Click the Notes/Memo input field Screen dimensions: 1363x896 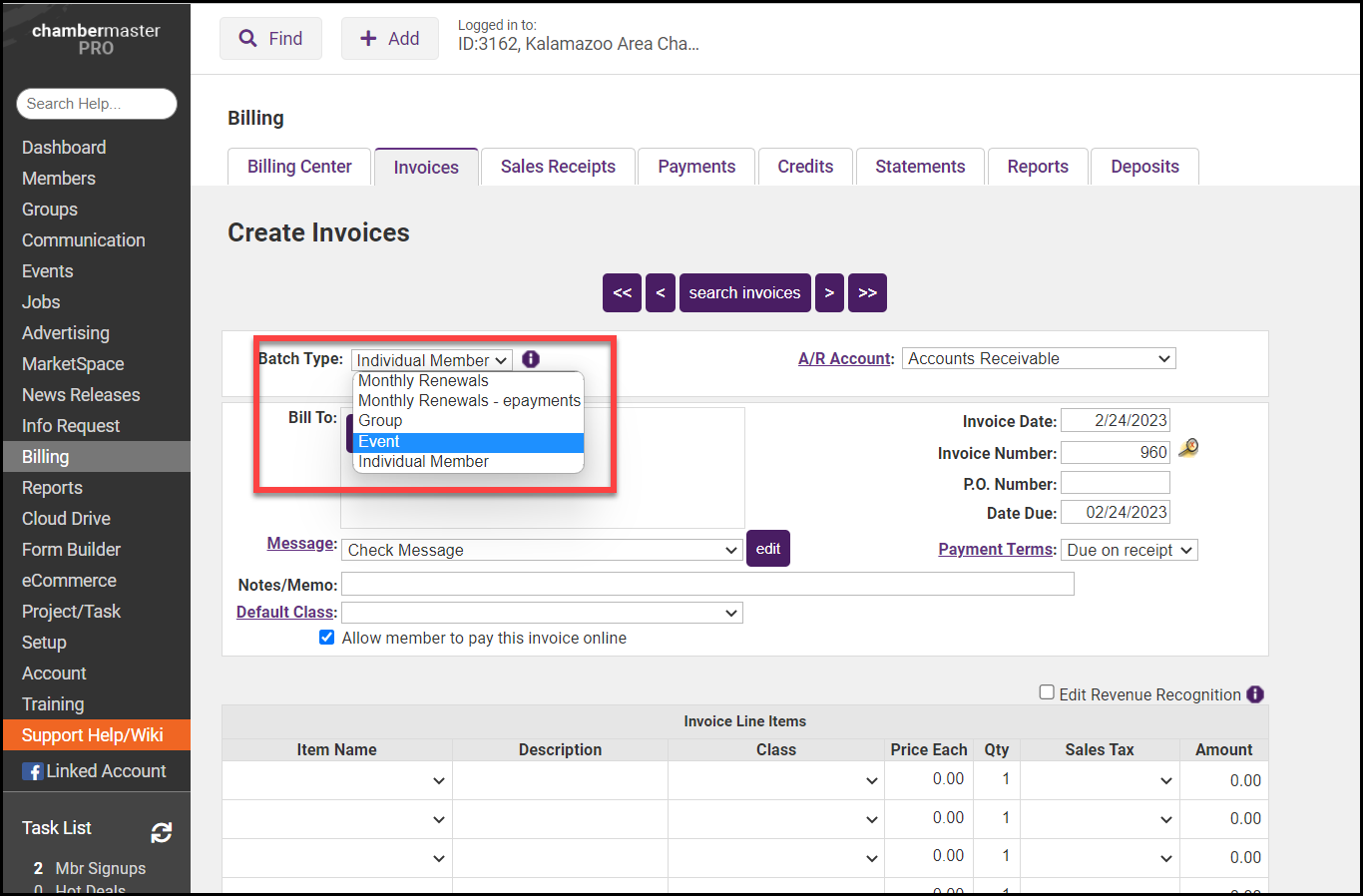[707, 584]
